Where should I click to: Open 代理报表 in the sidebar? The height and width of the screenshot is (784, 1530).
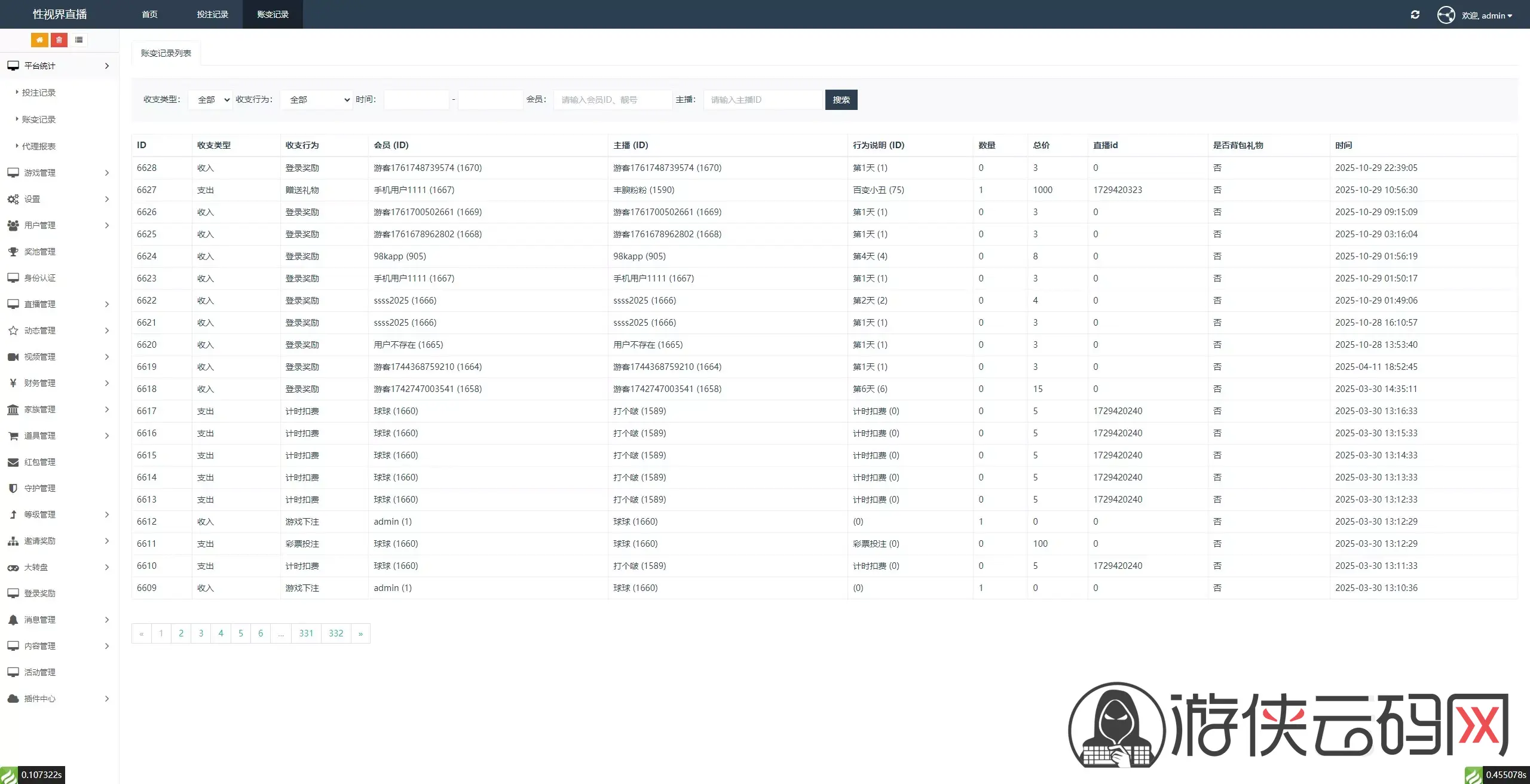pos(39,146)
